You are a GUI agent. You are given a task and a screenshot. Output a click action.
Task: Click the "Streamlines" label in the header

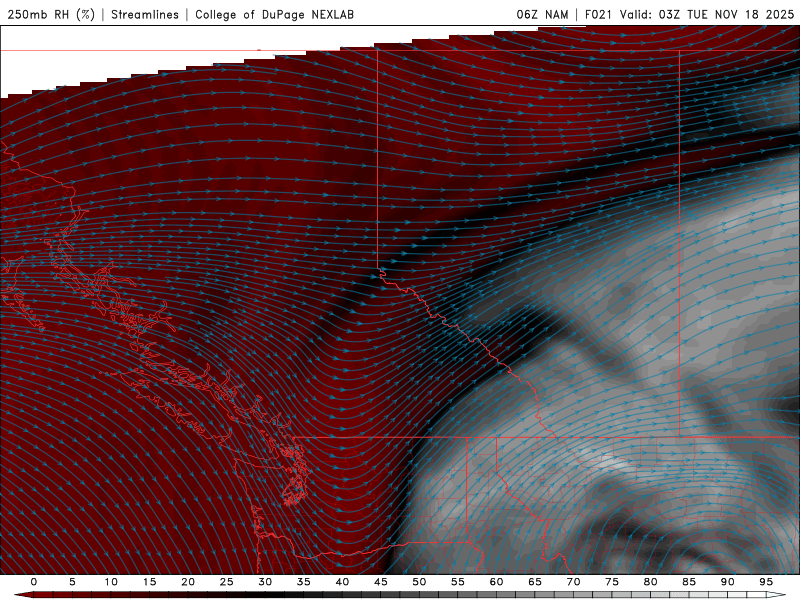(145, 14)
